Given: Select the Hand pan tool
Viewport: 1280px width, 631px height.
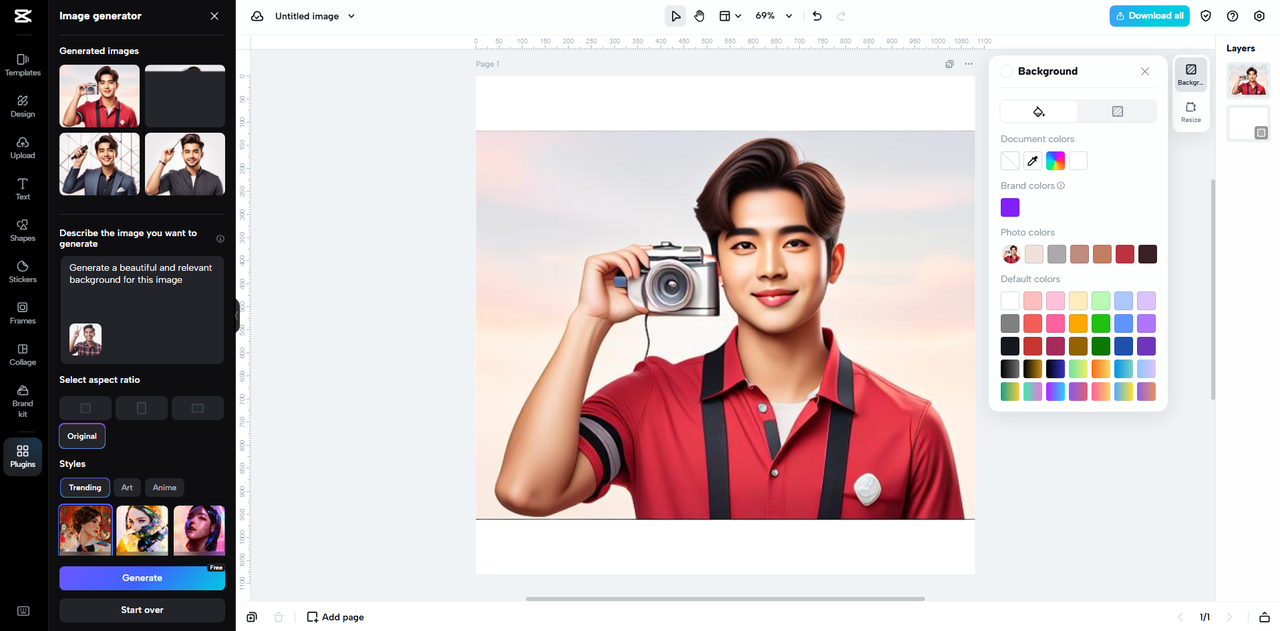Looking at the screenshot, I should 699,16.
